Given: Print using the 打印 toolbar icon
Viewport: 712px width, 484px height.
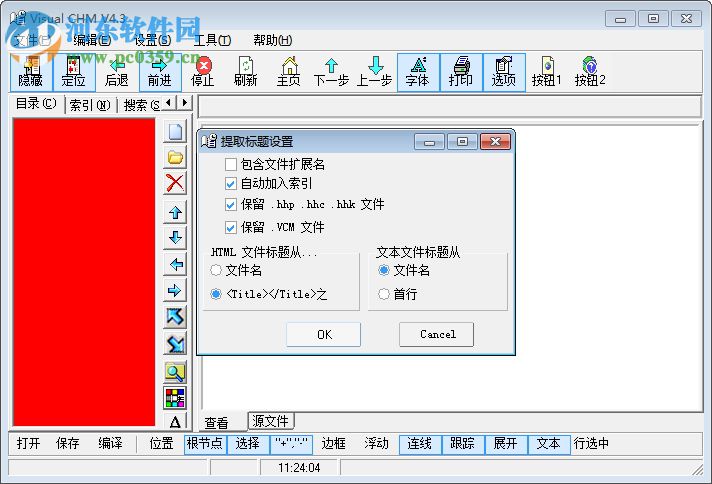Looking at the screenshot, I should [x=461, y=72].
